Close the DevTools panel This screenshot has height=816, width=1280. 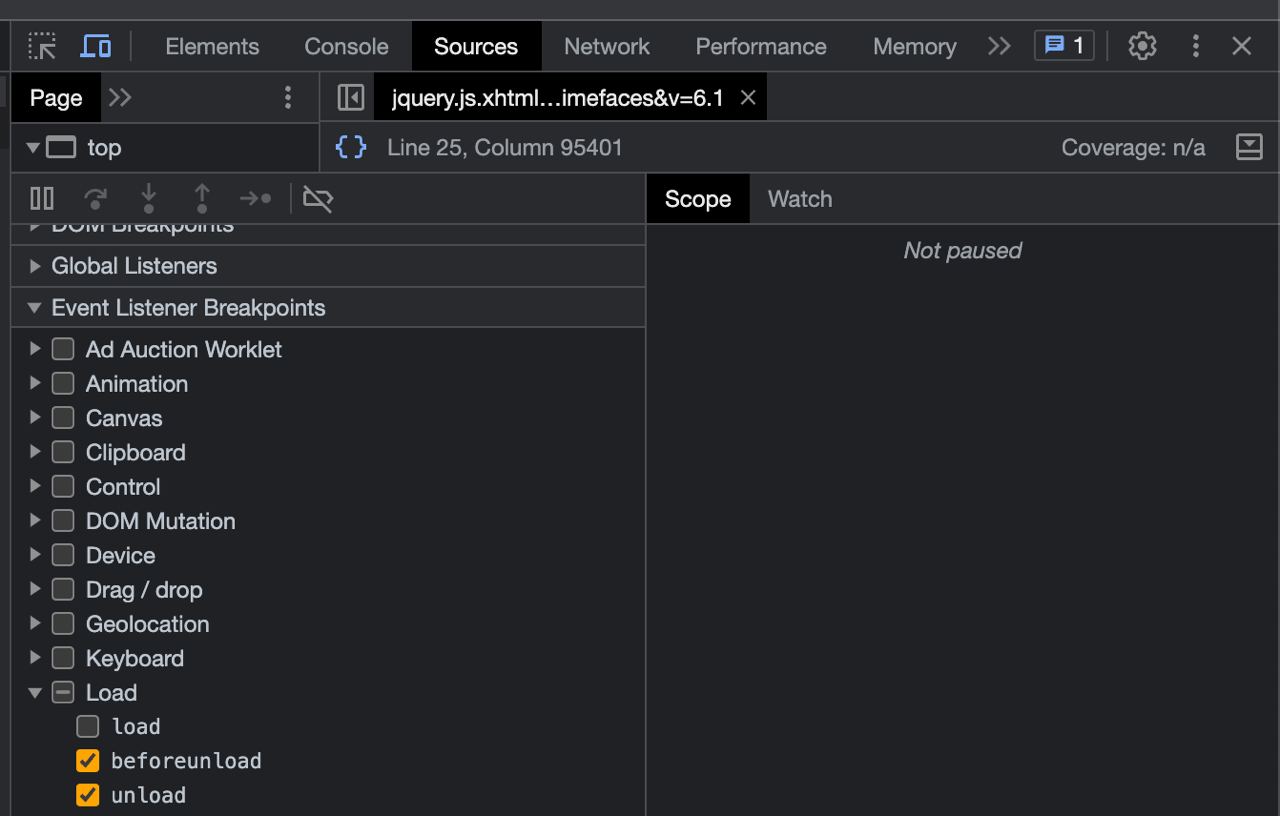click(1242, 46)
